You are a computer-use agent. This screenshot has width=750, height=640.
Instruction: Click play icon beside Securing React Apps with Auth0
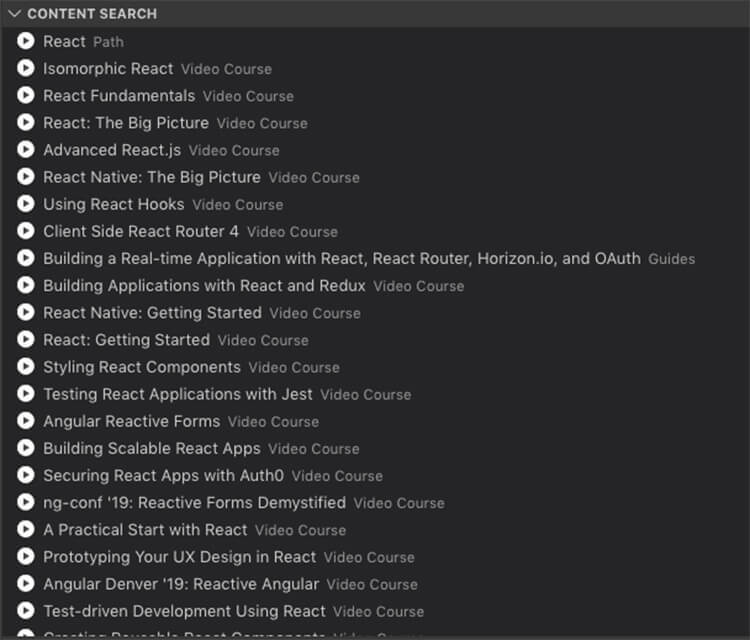tap(26, 475)
